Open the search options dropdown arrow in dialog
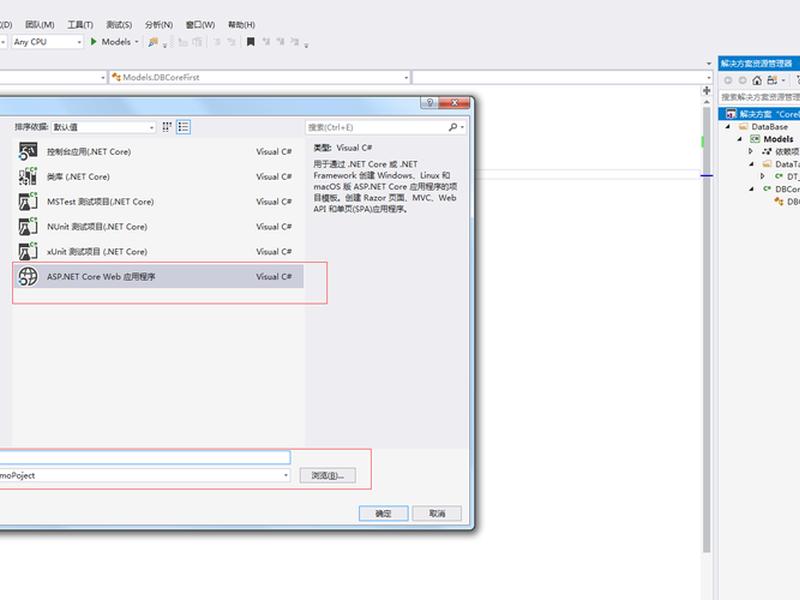 [462, 127]
